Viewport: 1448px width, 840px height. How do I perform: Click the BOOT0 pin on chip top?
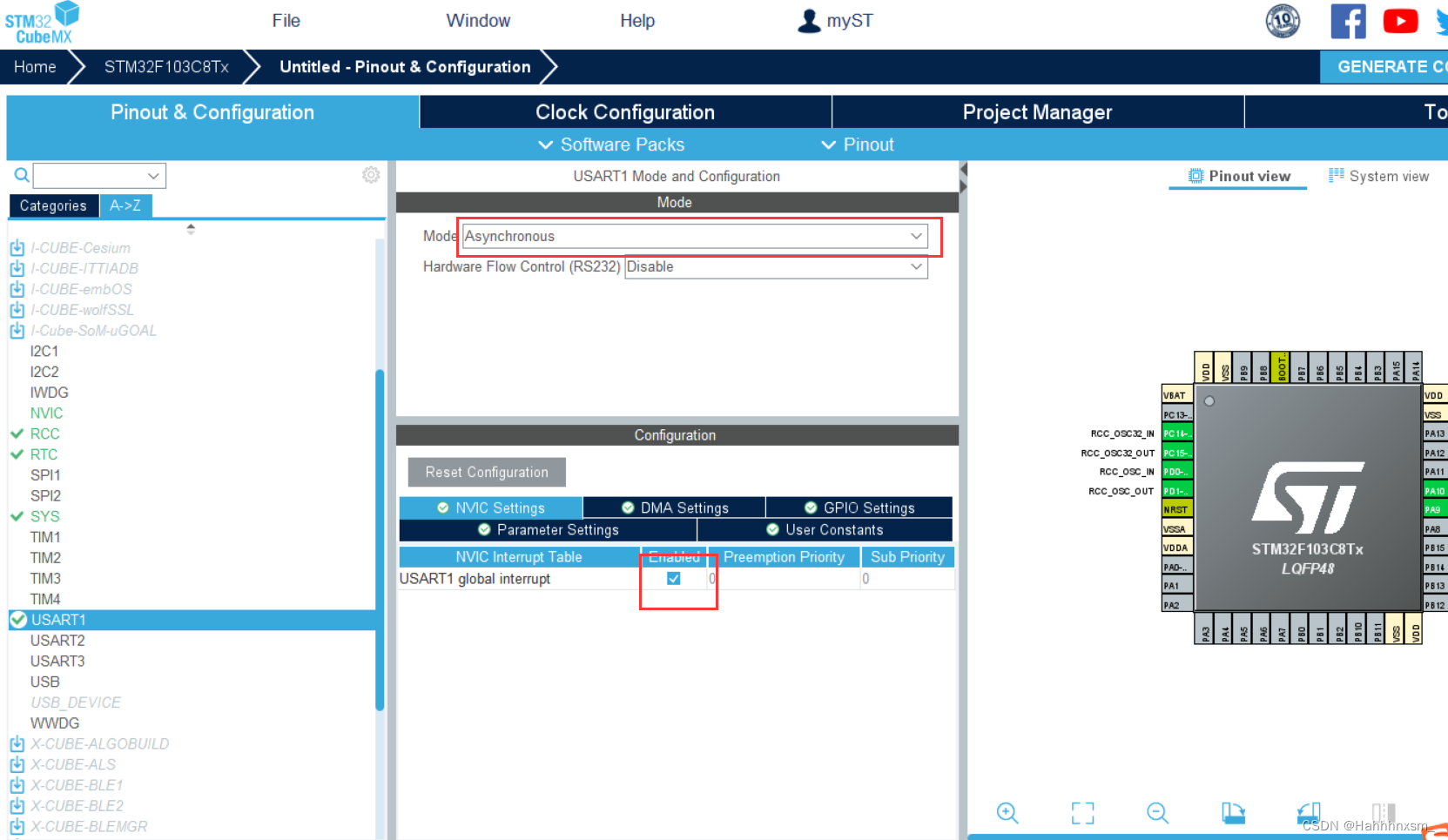(x=1281, y=367)
